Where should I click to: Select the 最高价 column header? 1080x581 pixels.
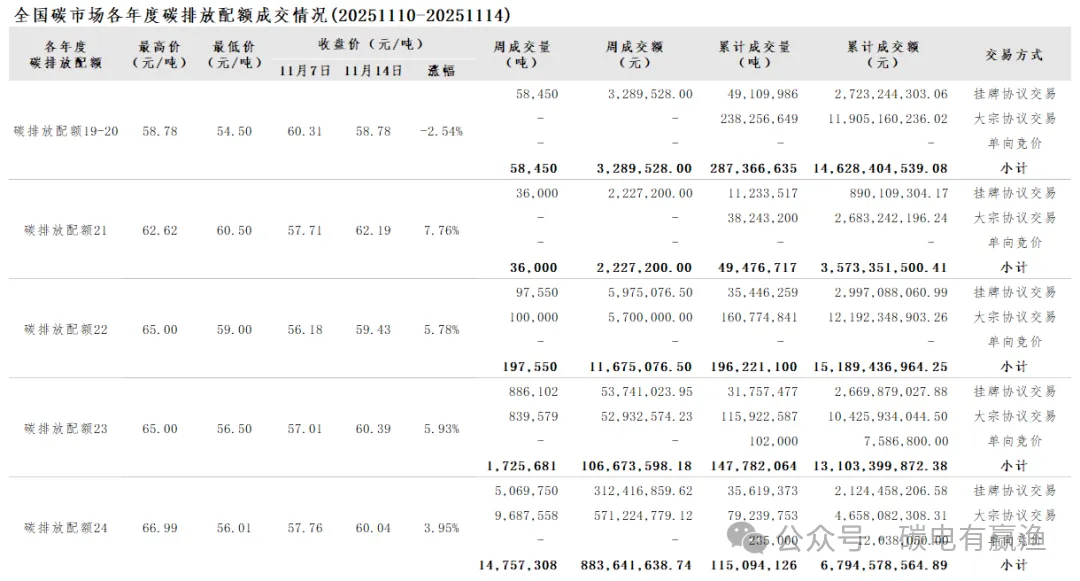click(160, 54)
